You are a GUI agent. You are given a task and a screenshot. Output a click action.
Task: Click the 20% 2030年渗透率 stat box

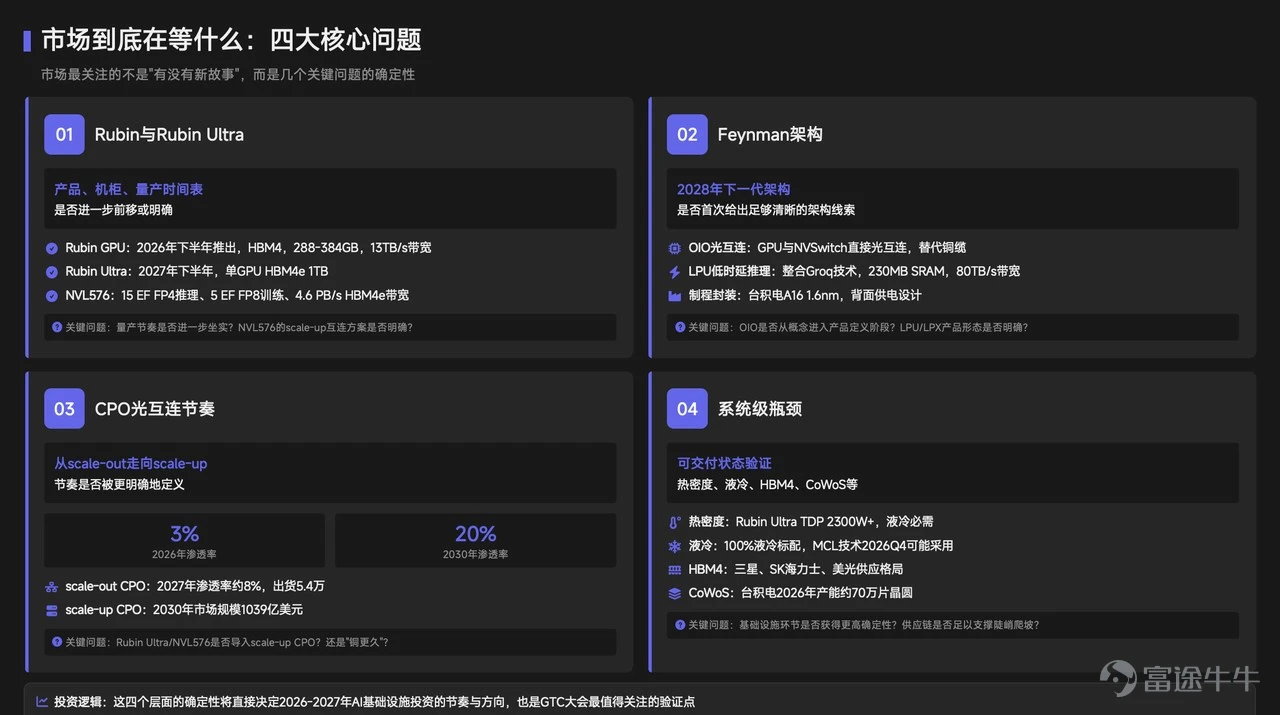pyautogui.click(x=476, y=540)
